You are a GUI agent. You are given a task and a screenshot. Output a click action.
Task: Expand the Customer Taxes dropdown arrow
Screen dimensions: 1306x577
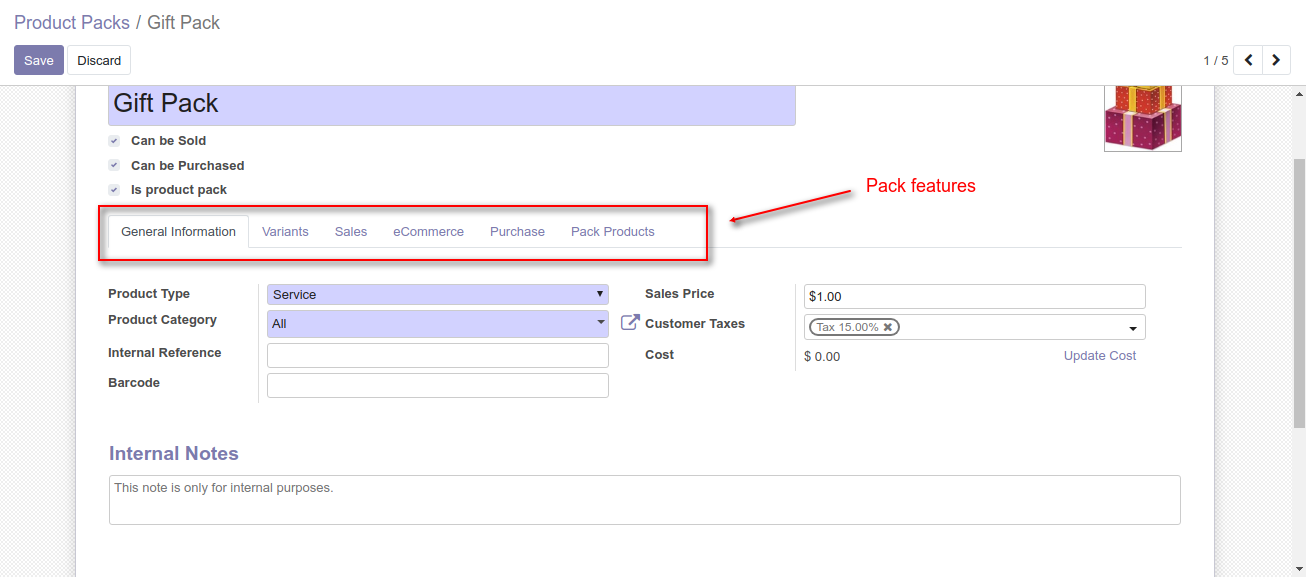coord(1133,328)
